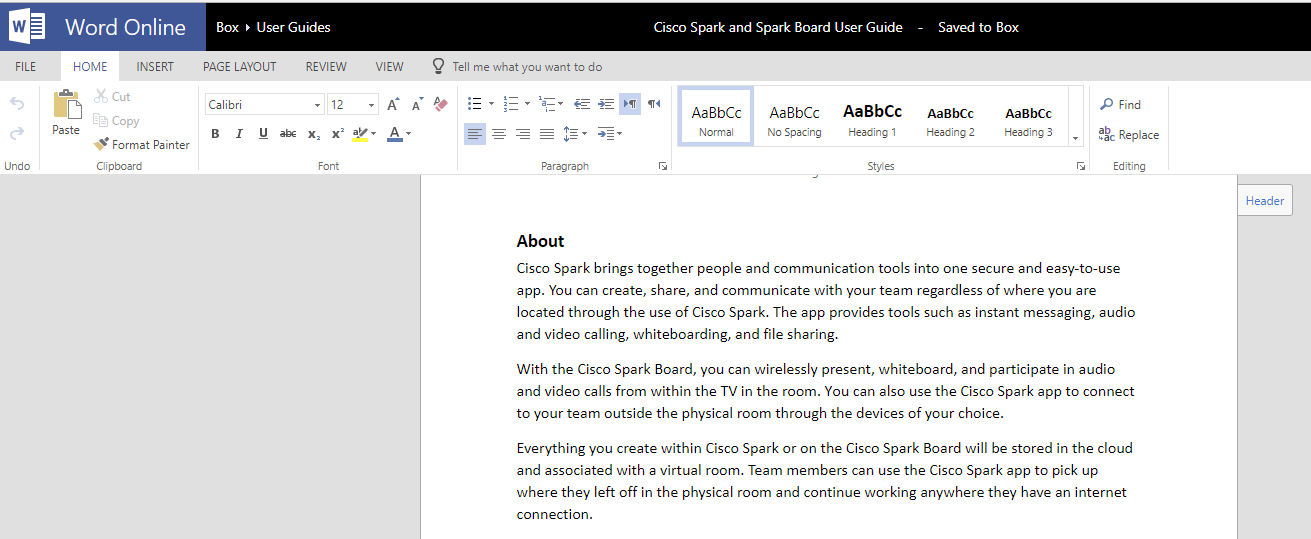1311x539 pixels.
Task: Open Paragraph dialog launcher
Action: pos(663,167)
